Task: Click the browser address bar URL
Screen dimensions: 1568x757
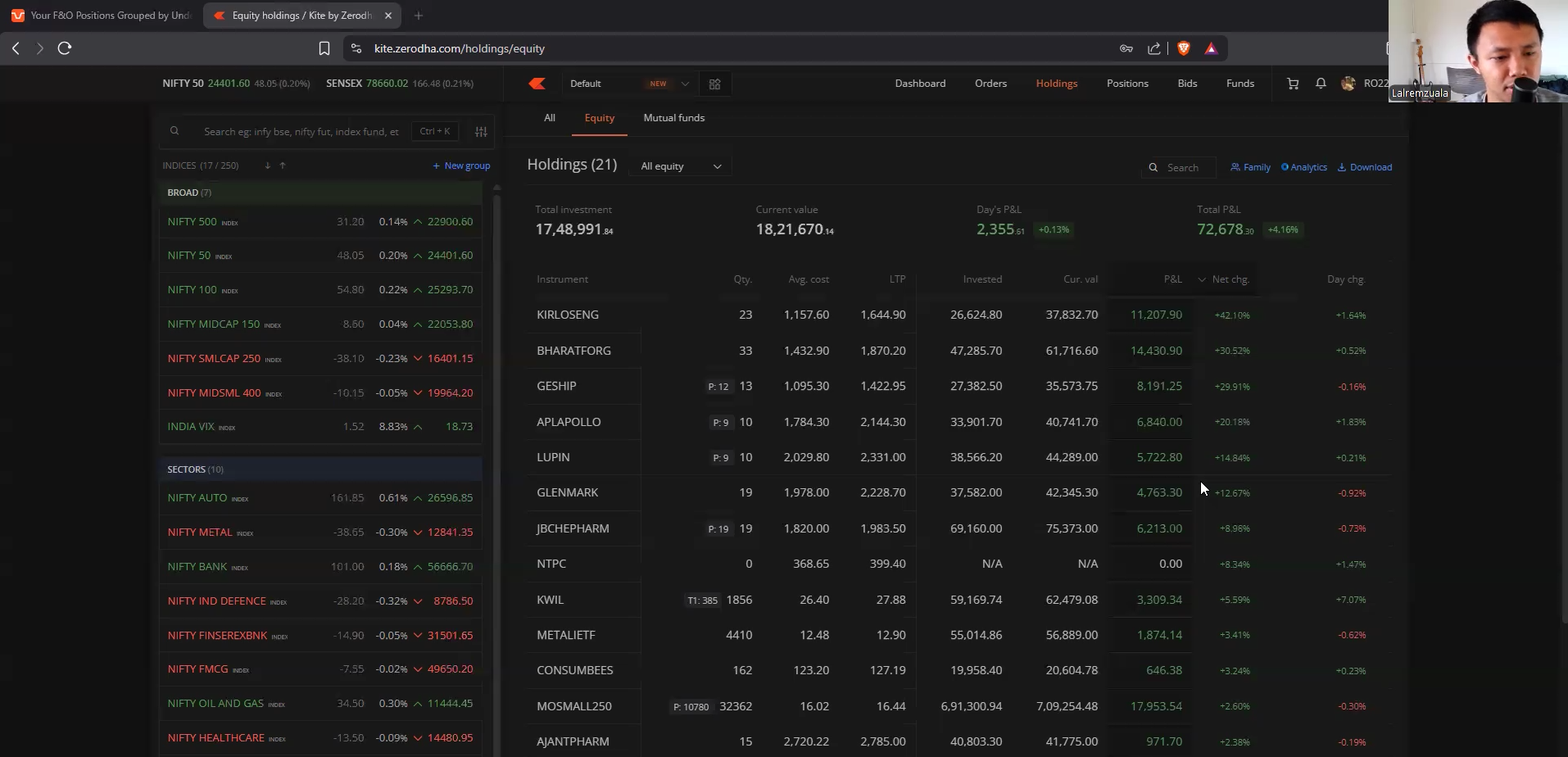Action: pyautogui.click(x=460, y=48)
